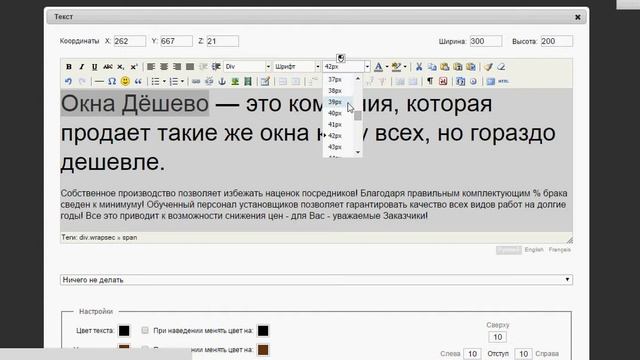Click the Y coordinate field

176,41
